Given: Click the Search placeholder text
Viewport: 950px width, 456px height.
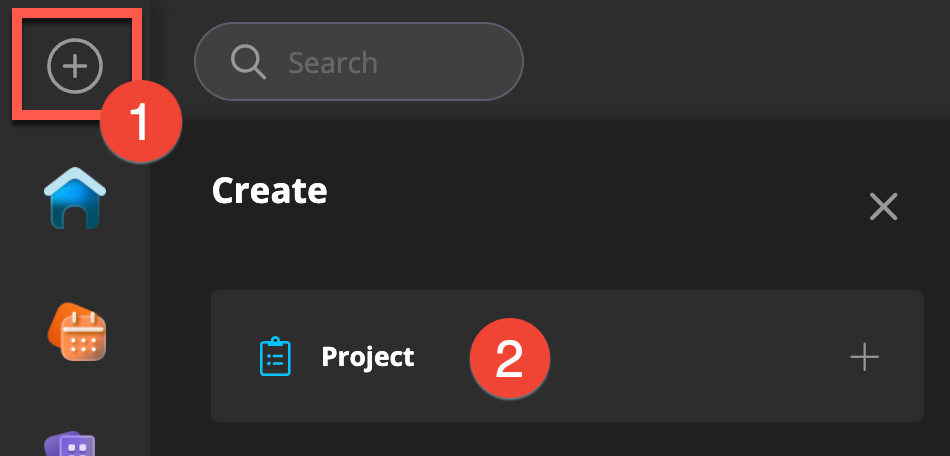Looking at the screenshot, I should tap(333, 63).
